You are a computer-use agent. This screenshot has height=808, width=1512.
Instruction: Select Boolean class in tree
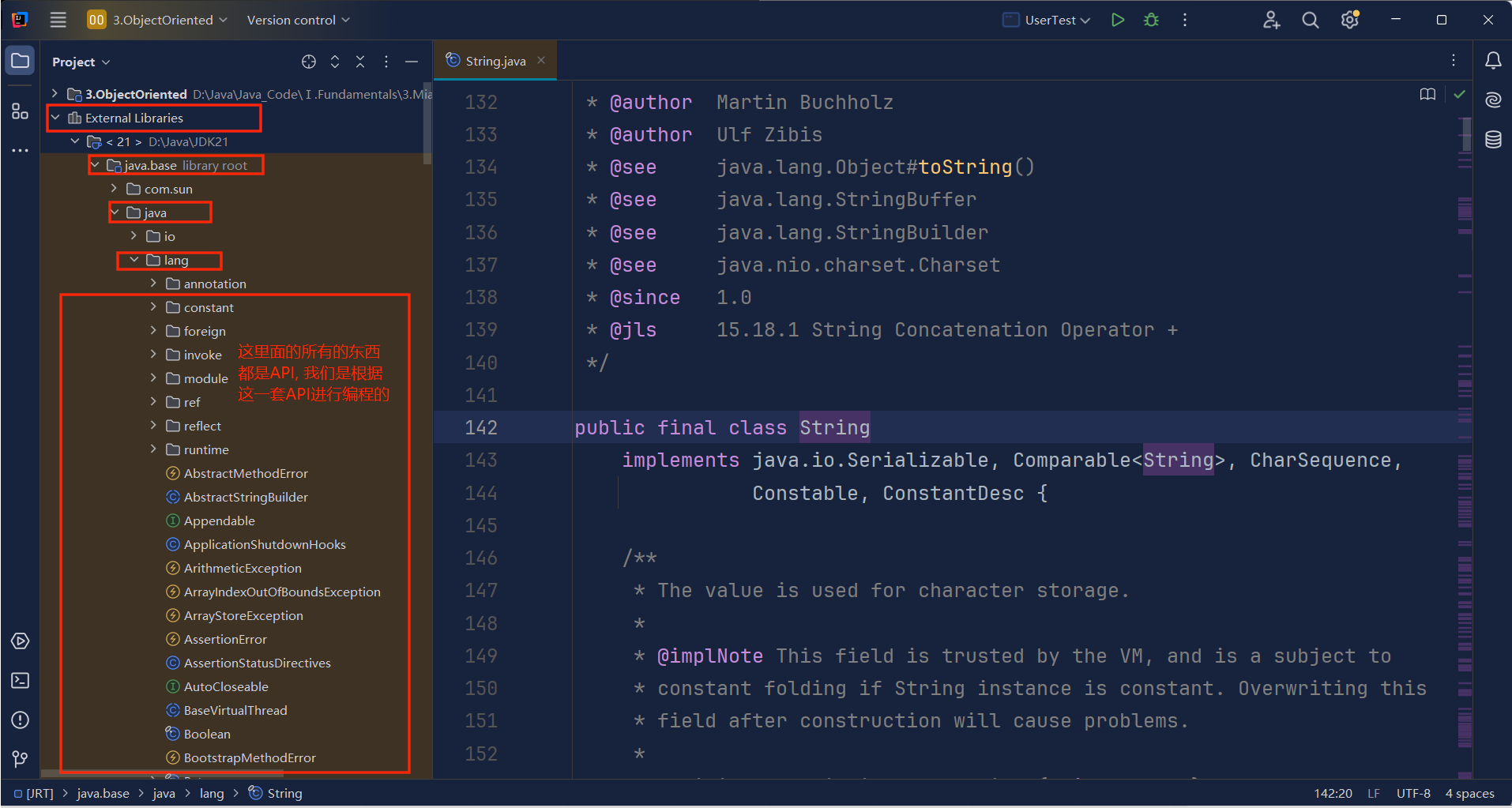207,734
